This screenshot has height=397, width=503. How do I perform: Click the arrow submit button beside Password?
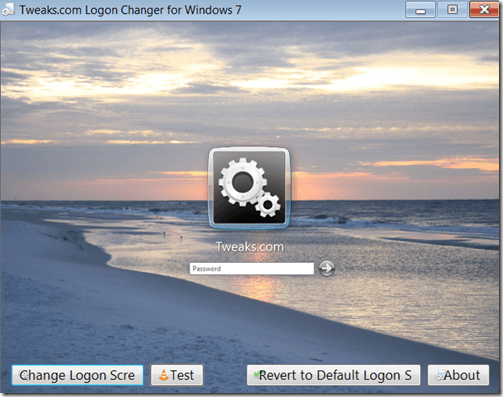(x=326, y=268)
